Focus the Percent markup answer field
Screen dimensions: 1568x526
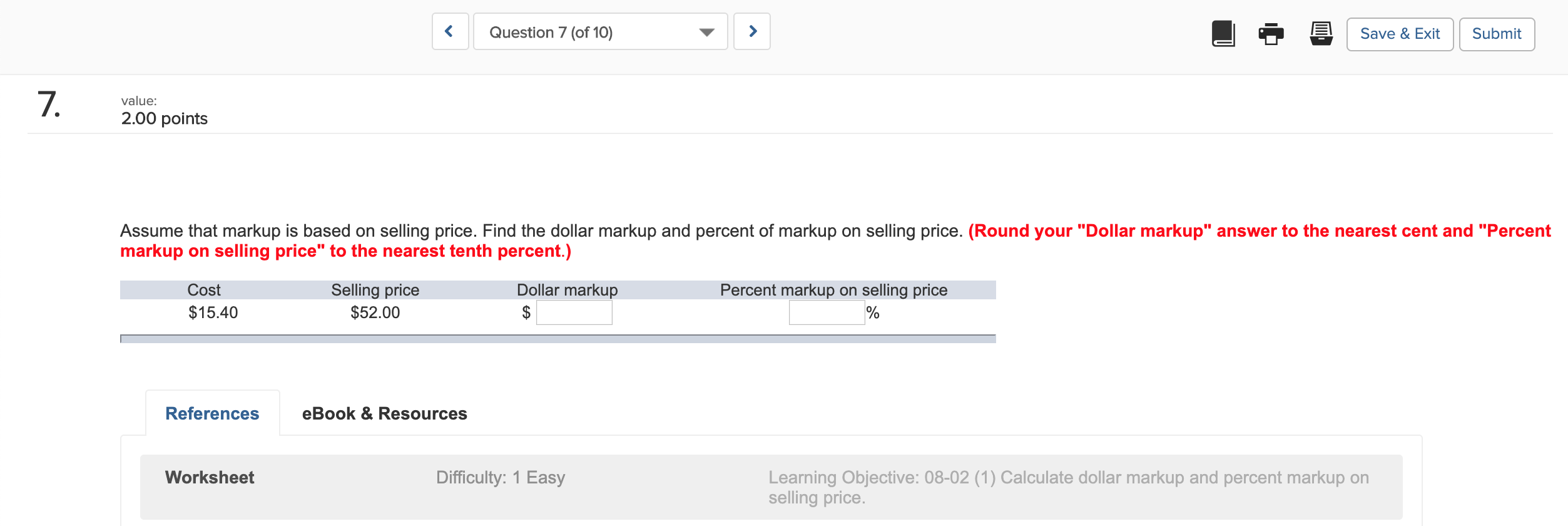click(x=826, y=312)
